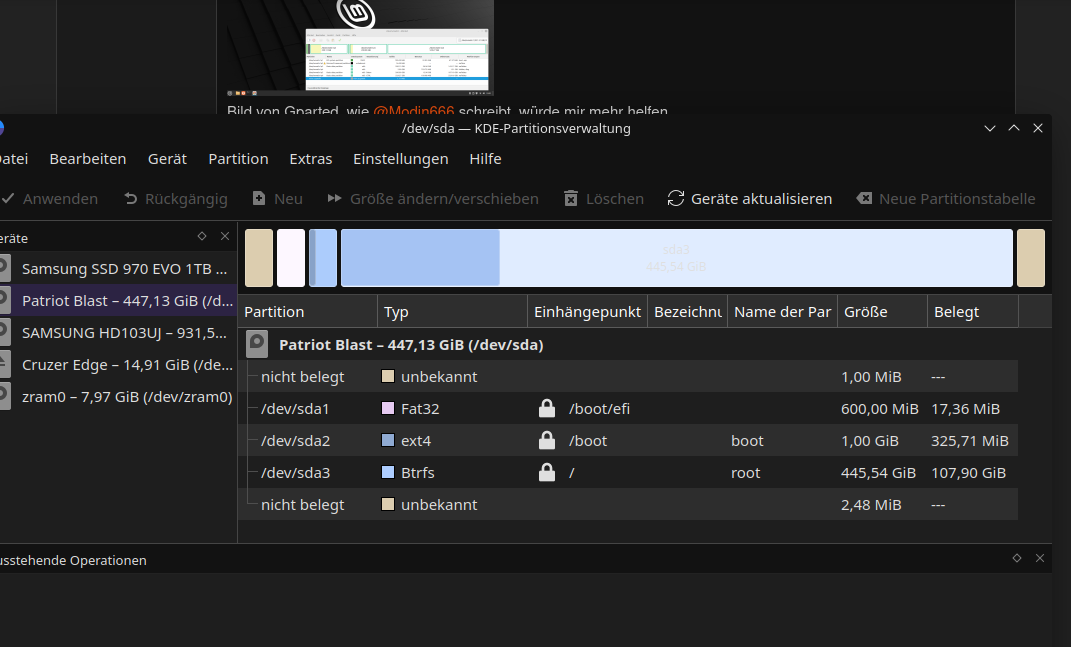Open the Extras menu
This screenshot has width=1071, height=647.
click(x=310, y=159)
